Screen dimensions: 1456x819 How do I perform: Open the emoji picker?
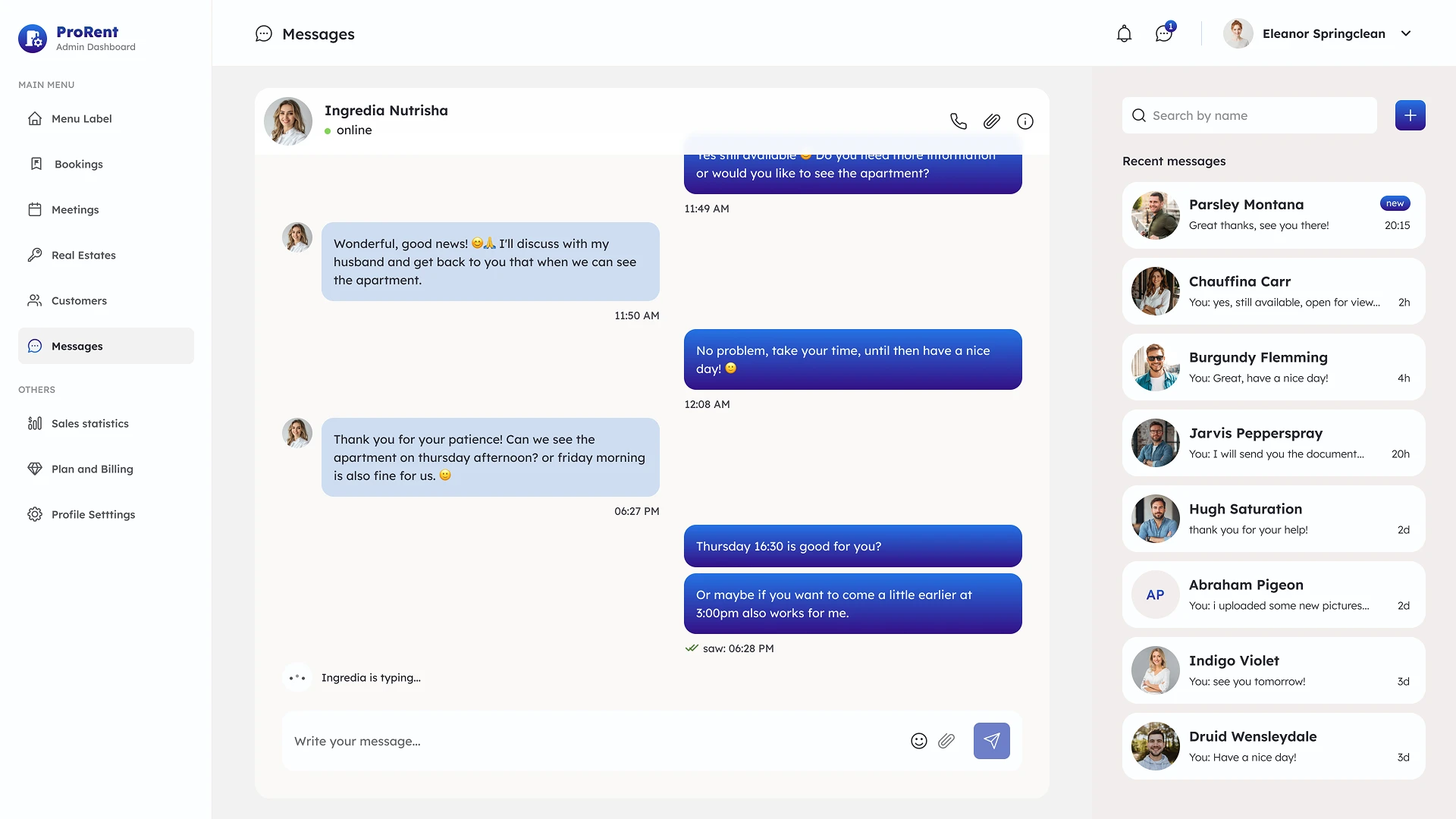coord(919,741)
